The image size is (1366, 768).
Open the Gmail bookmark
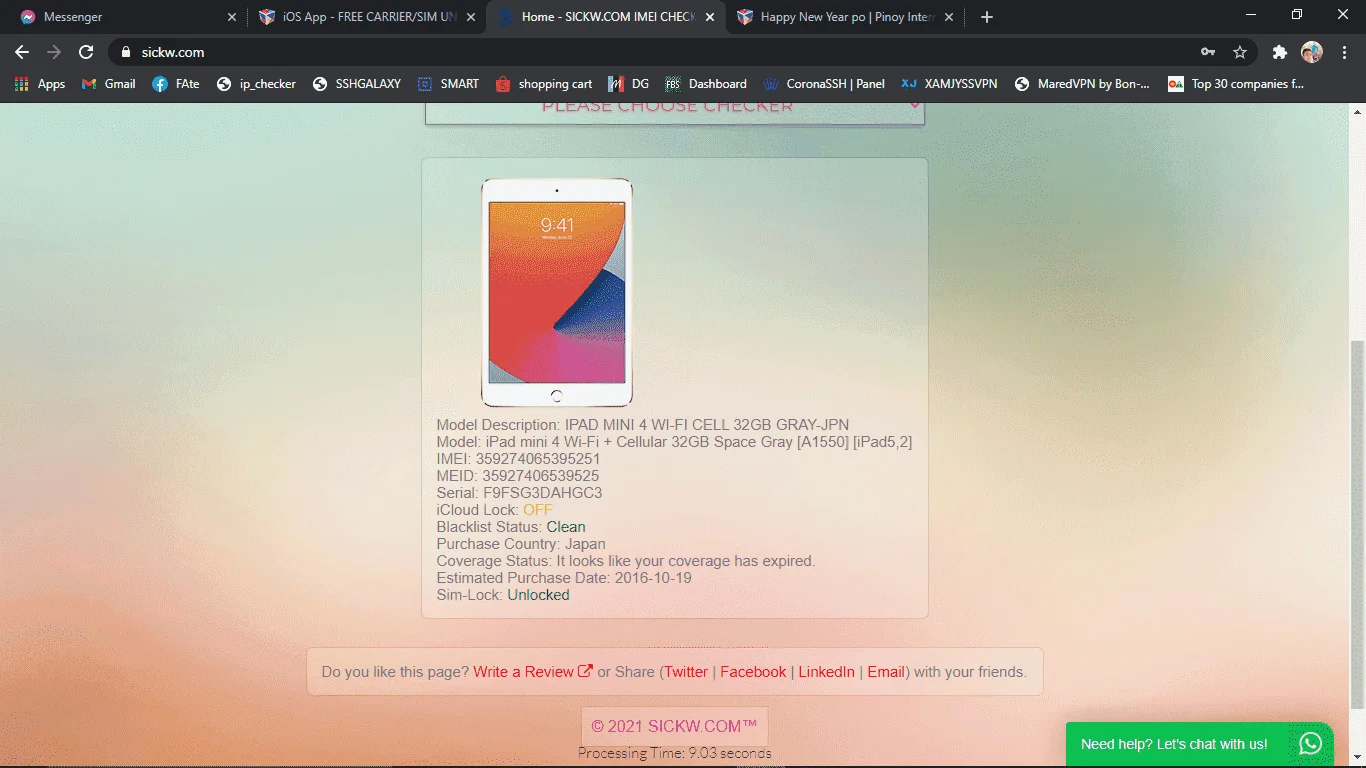coord(108,84)
